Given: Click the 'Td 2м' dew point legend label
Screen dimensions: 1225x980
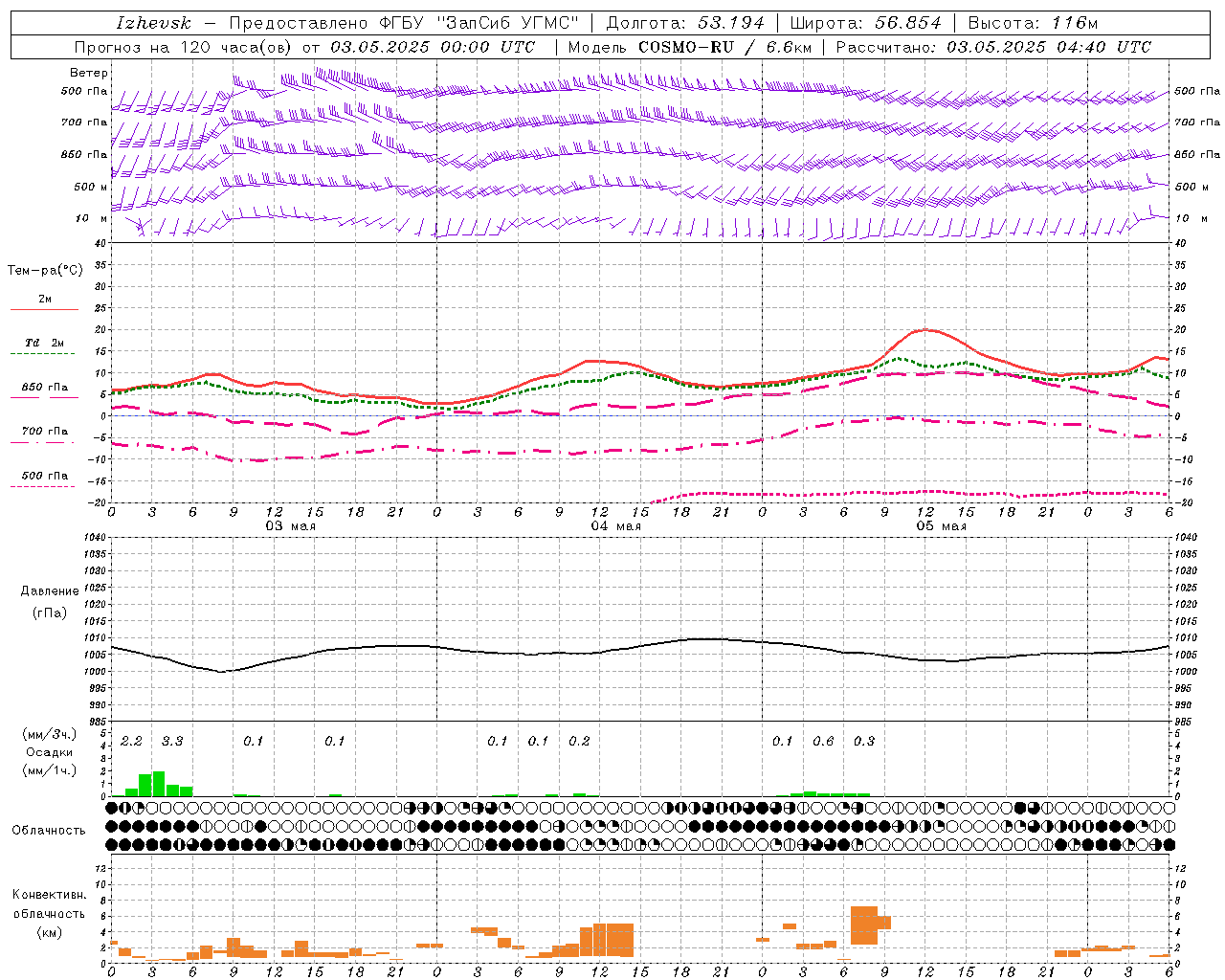Looking at the screenshot, I should tap(45, 343).
